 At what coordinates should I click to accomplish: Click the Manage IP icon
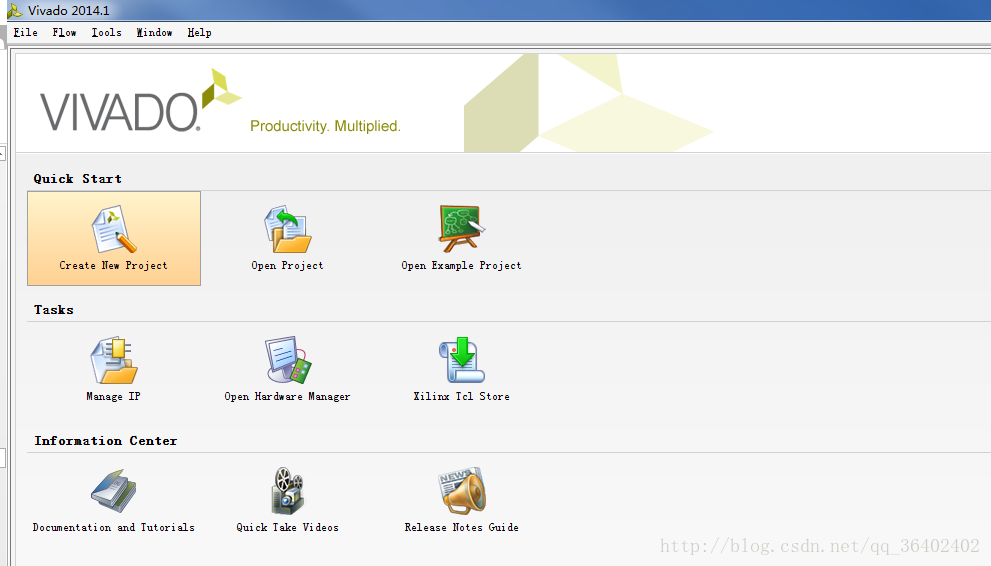pyautogui.click(x=114, y=360)
